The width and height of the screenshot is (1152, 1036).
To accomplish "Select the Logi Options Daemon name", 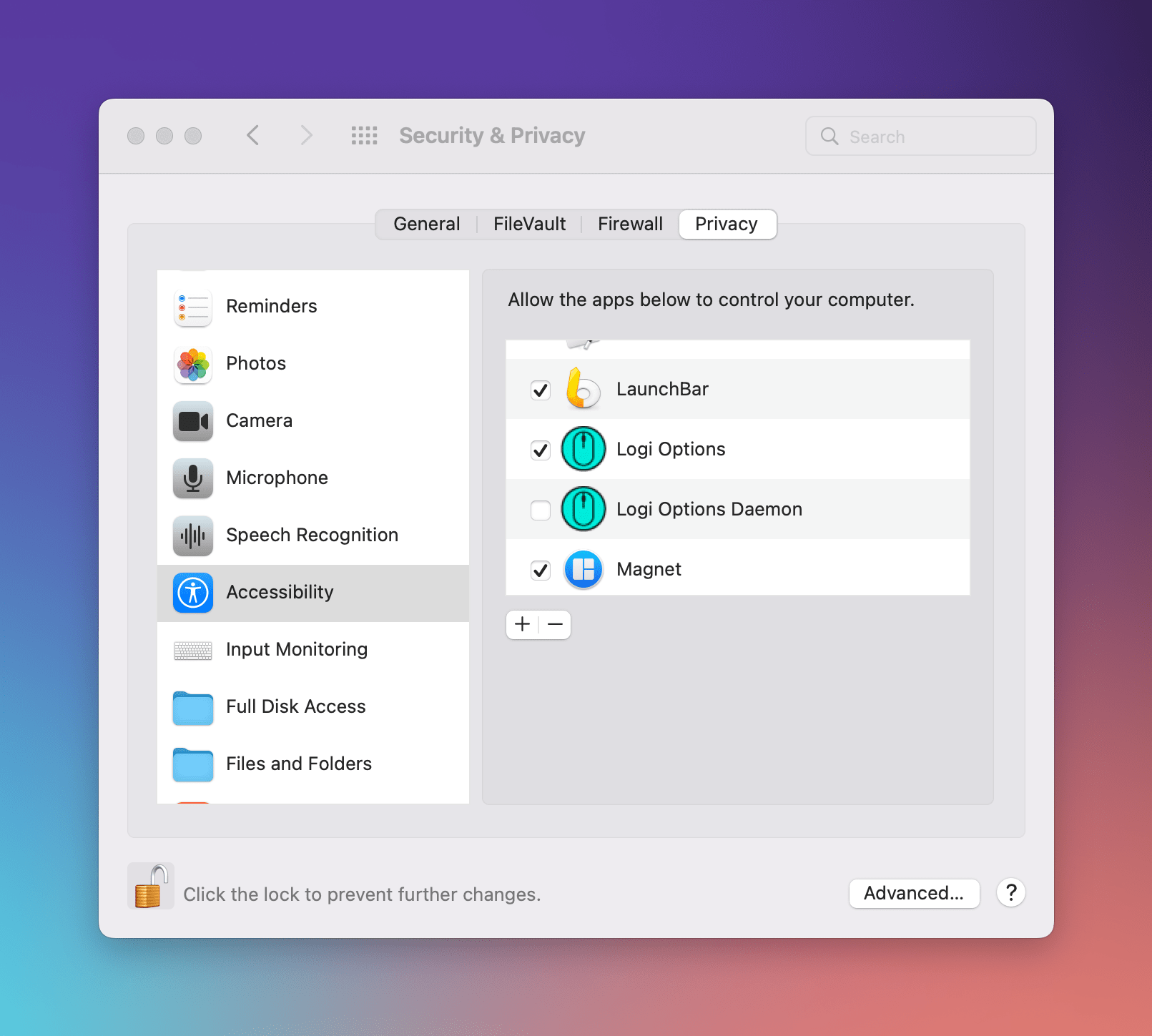I will 709,509.
